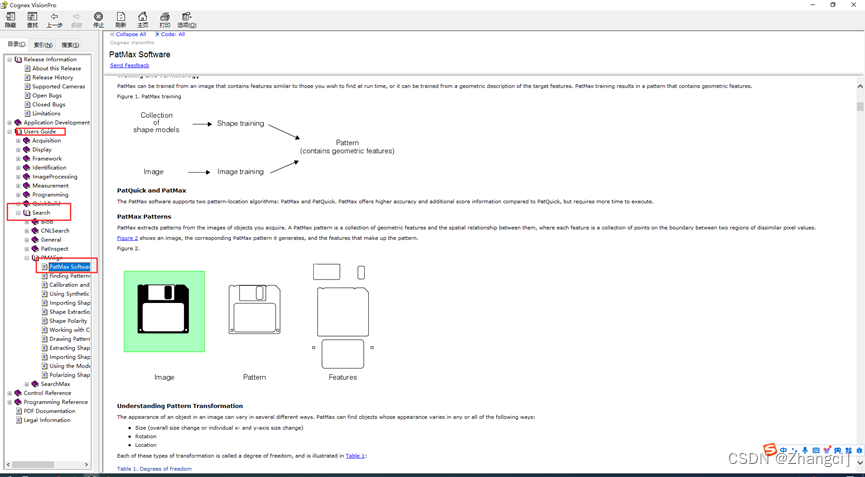Switch to the 索引 (Index) tab
The width and height of the screenshot is (865, 477).
click(42, 45)
